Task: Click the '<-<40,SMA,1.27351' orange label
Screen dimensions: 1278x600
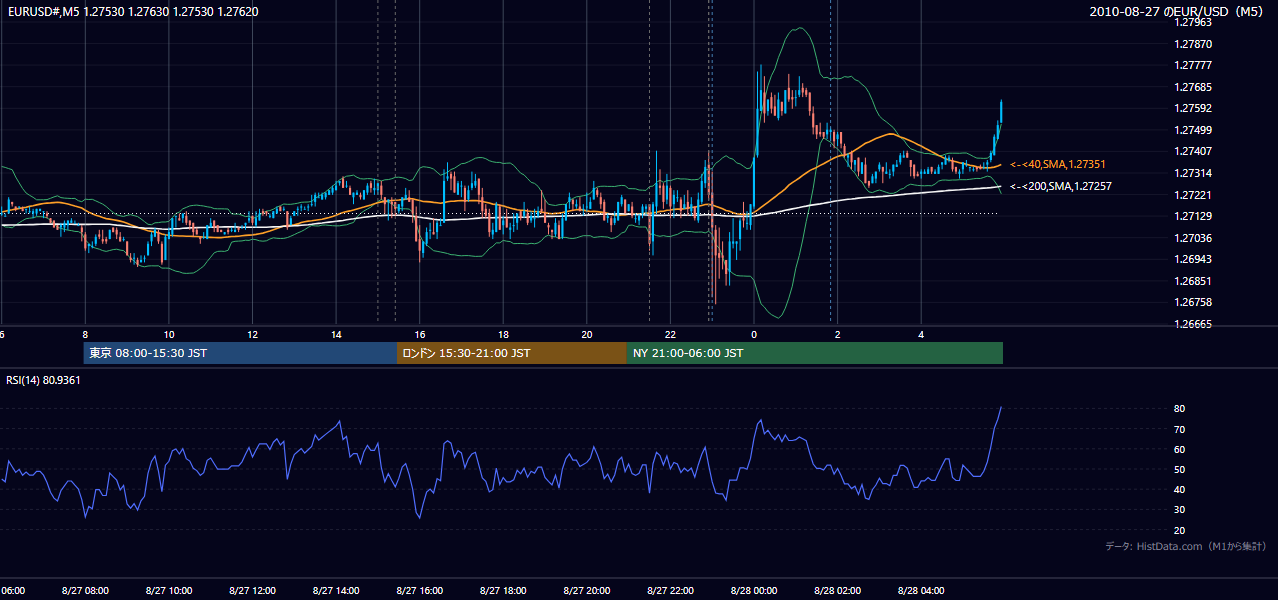Action: (1058, 164)
